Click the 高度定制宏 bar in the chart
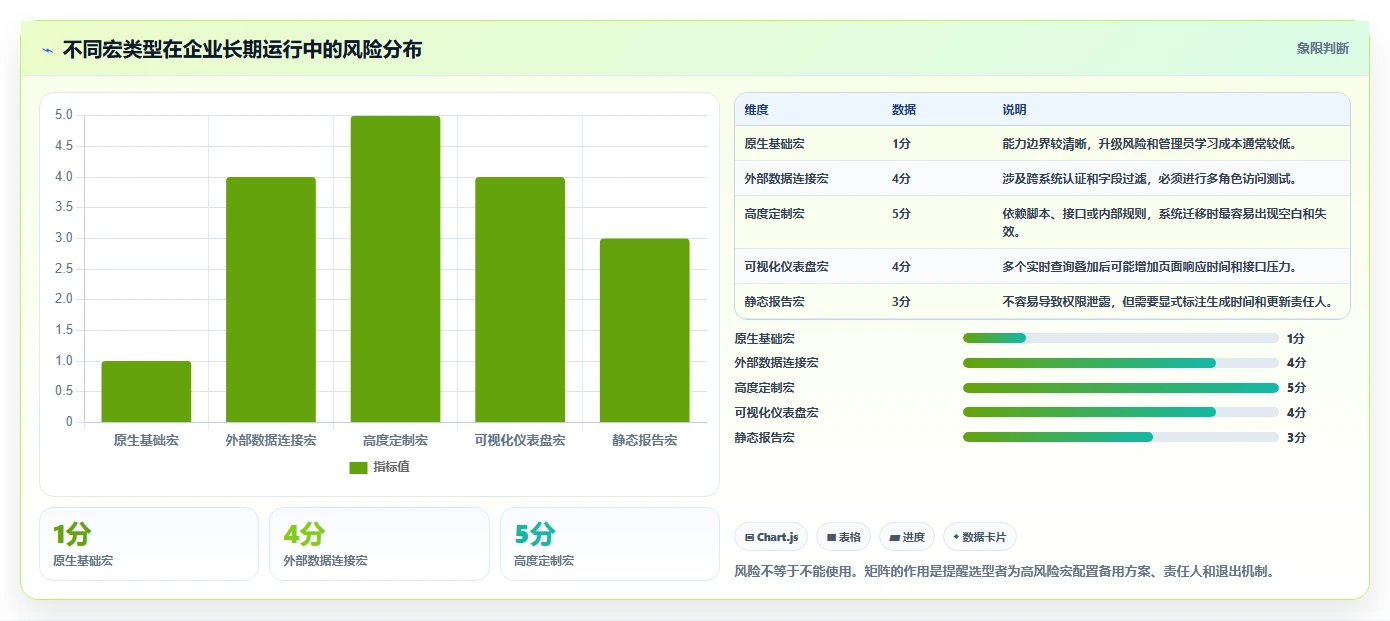1390x621 pixels. click(x=395, y=269)
